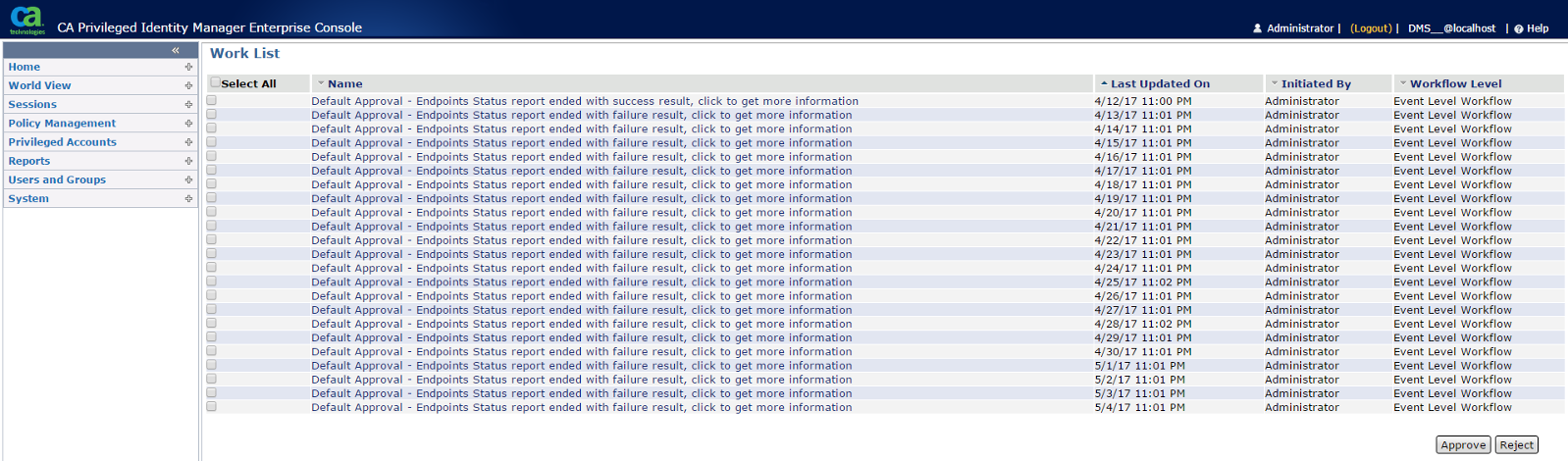The width and height of the screenshot is (1568, 461).
Task: Open the Home menu
Action: tap(25, 67)
